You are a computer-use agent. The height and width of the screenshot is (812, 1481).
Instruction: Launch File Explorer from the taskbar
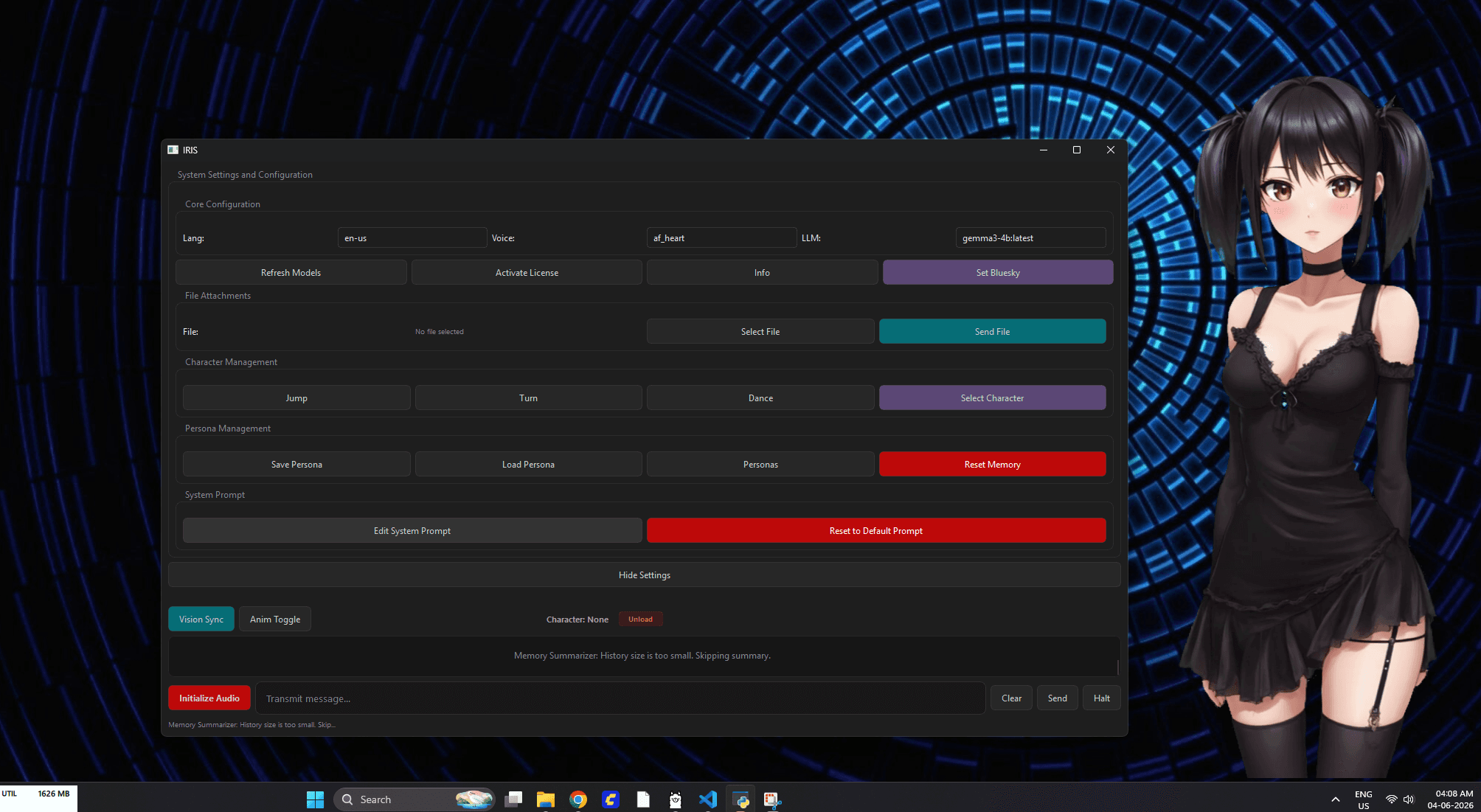coord(546,799)
